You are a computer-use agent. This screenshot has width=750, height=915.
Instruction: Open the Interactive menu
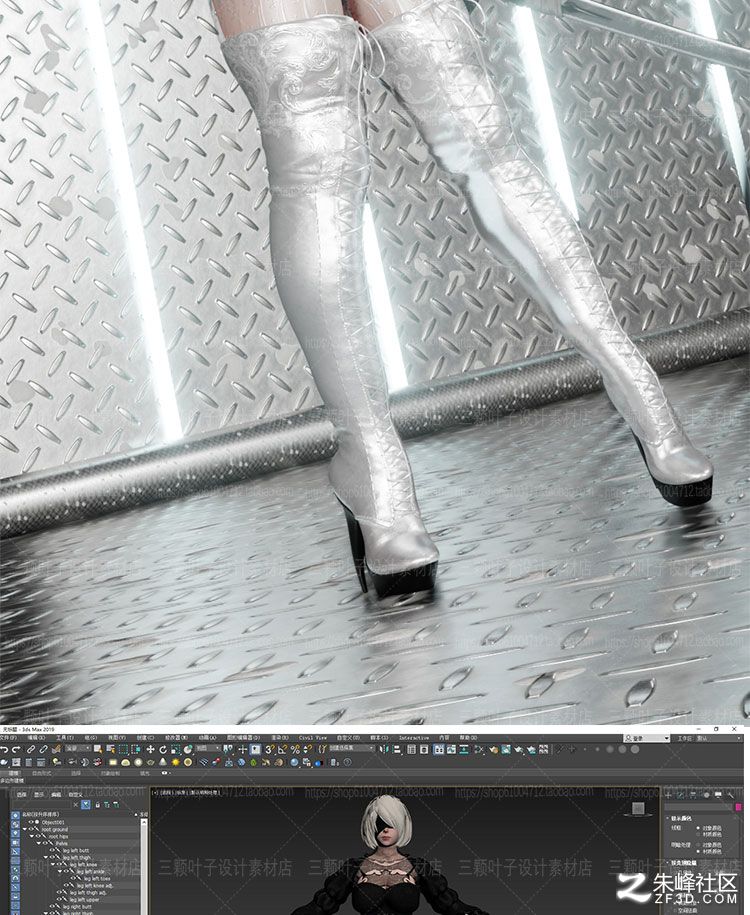tap(414, 738)
